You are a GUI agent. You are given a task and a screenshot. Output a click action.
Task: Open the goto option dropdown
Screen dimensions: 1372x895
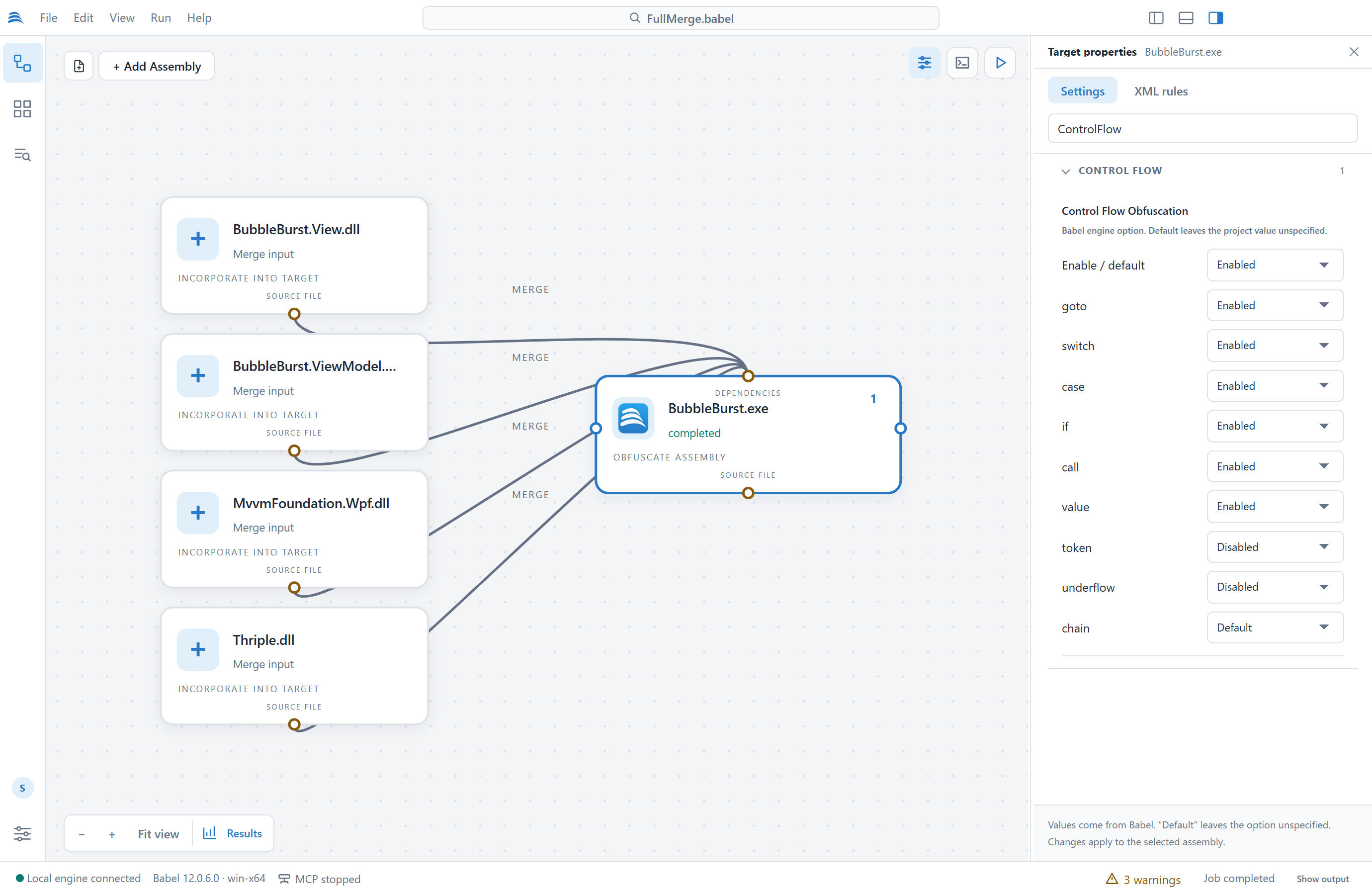click(x=1275, y=306)
